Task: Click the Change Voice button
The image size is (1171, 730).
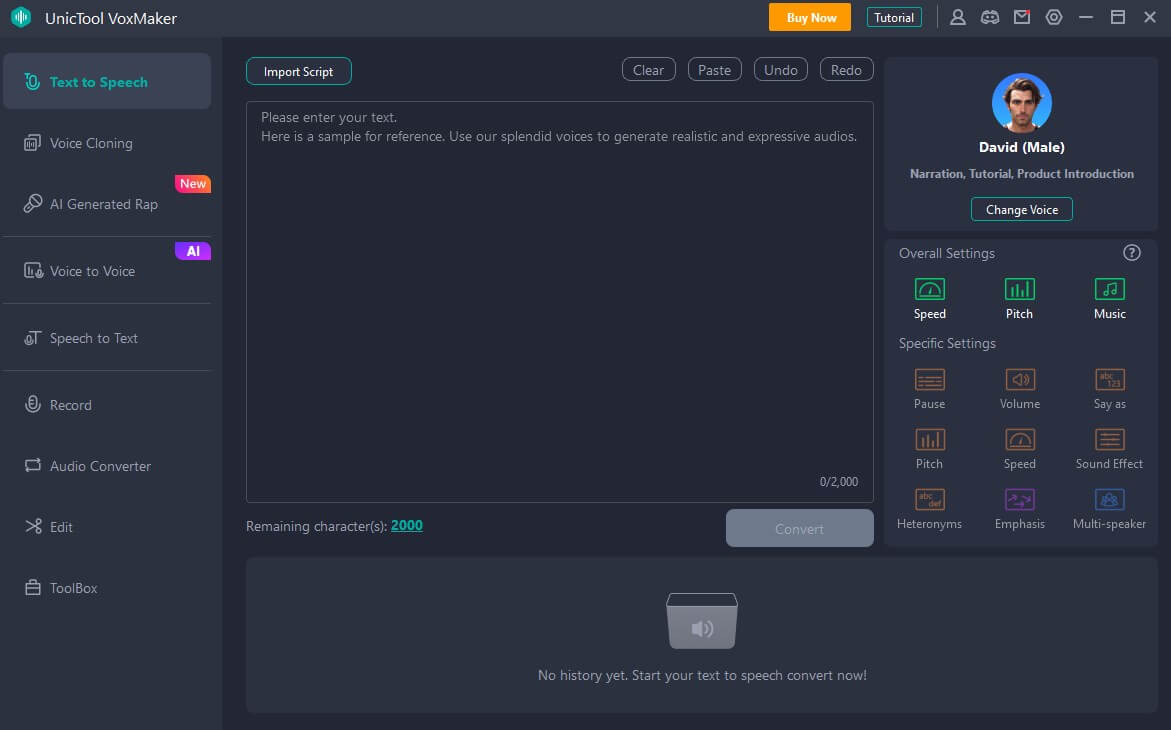Action: 1021,210
